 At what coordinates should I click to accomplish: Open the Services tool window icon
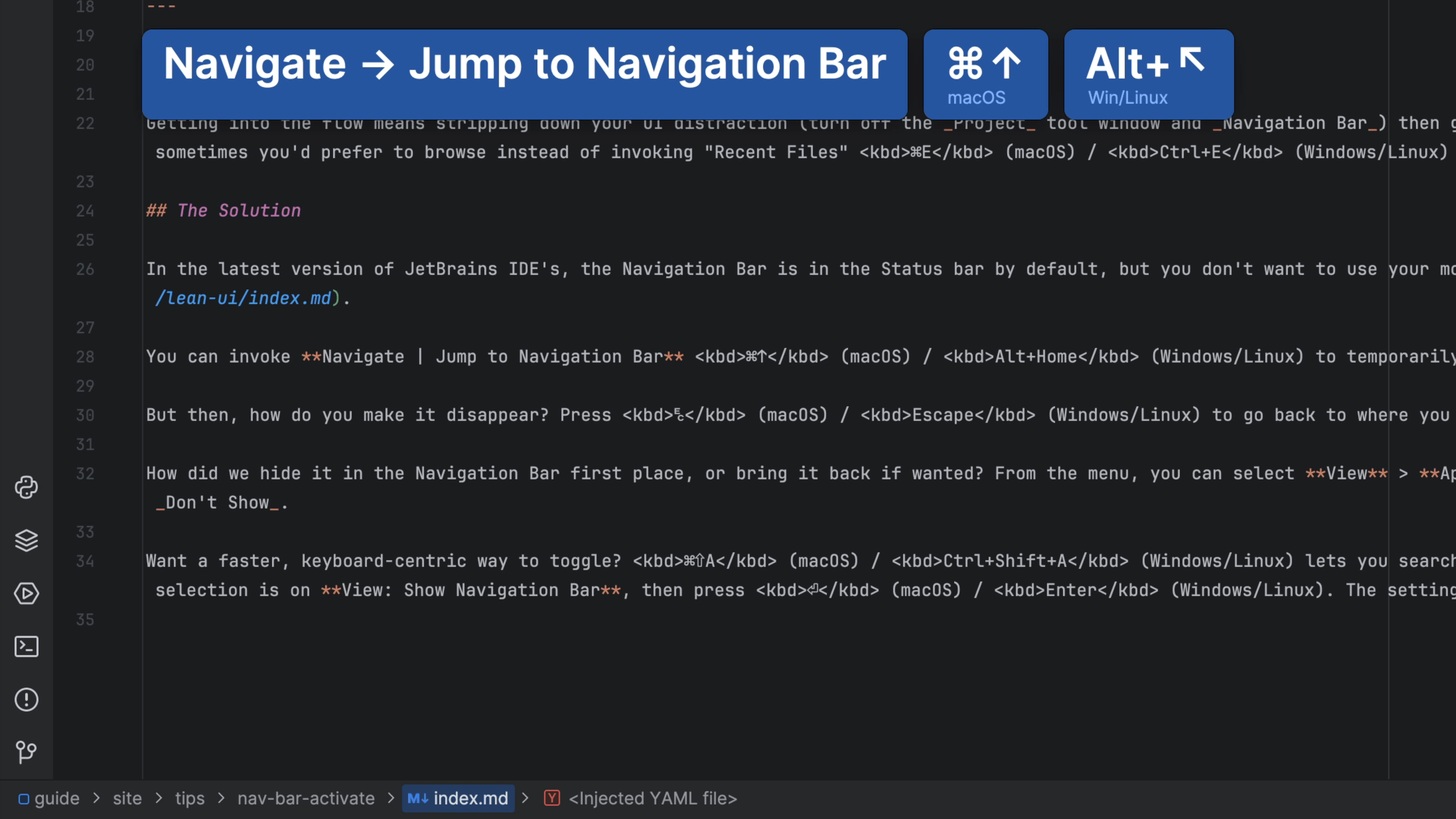[x=26, y=593]
